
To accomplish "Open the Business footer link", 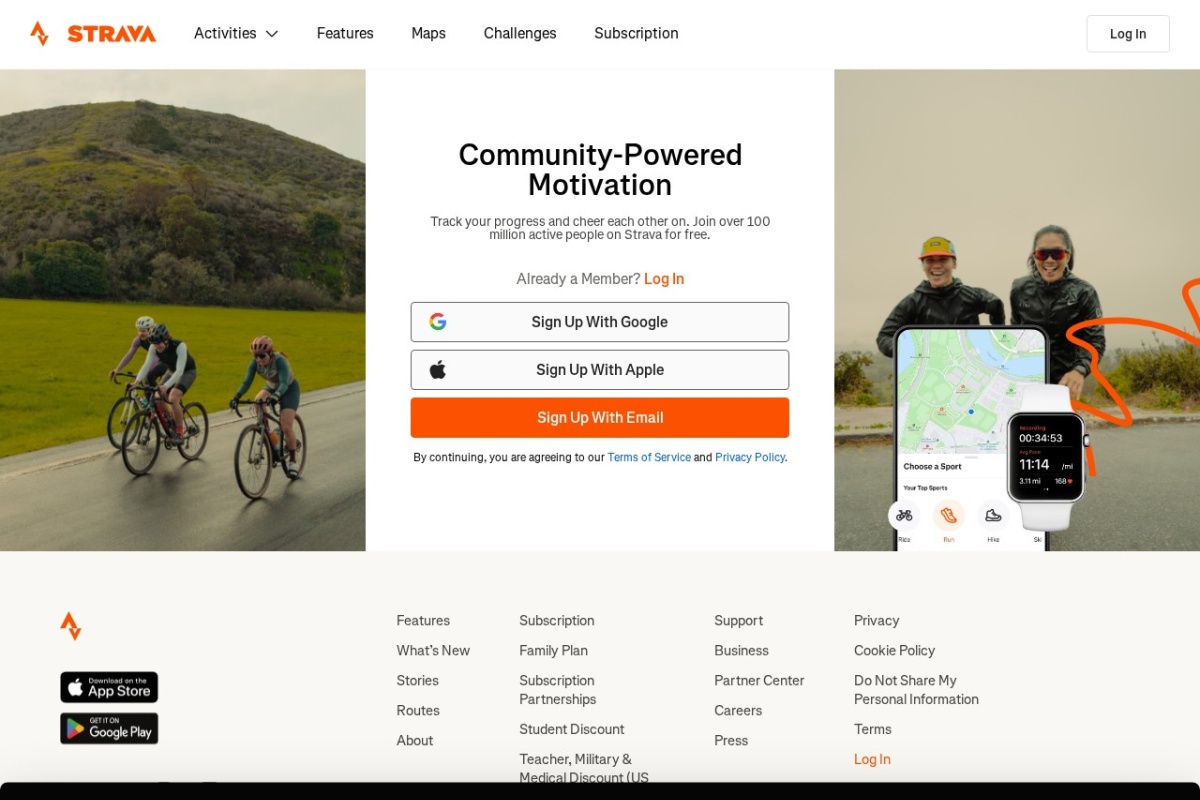I will pos(741,651).
